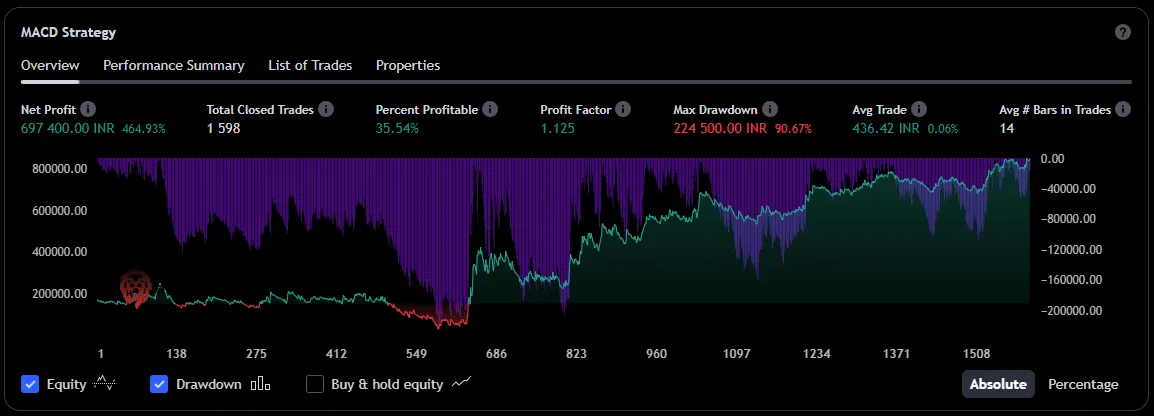This screenshot has height=416, width=1154.
Task: Click Avg # Bars in Trades info icon
Action: (1123, 109)
